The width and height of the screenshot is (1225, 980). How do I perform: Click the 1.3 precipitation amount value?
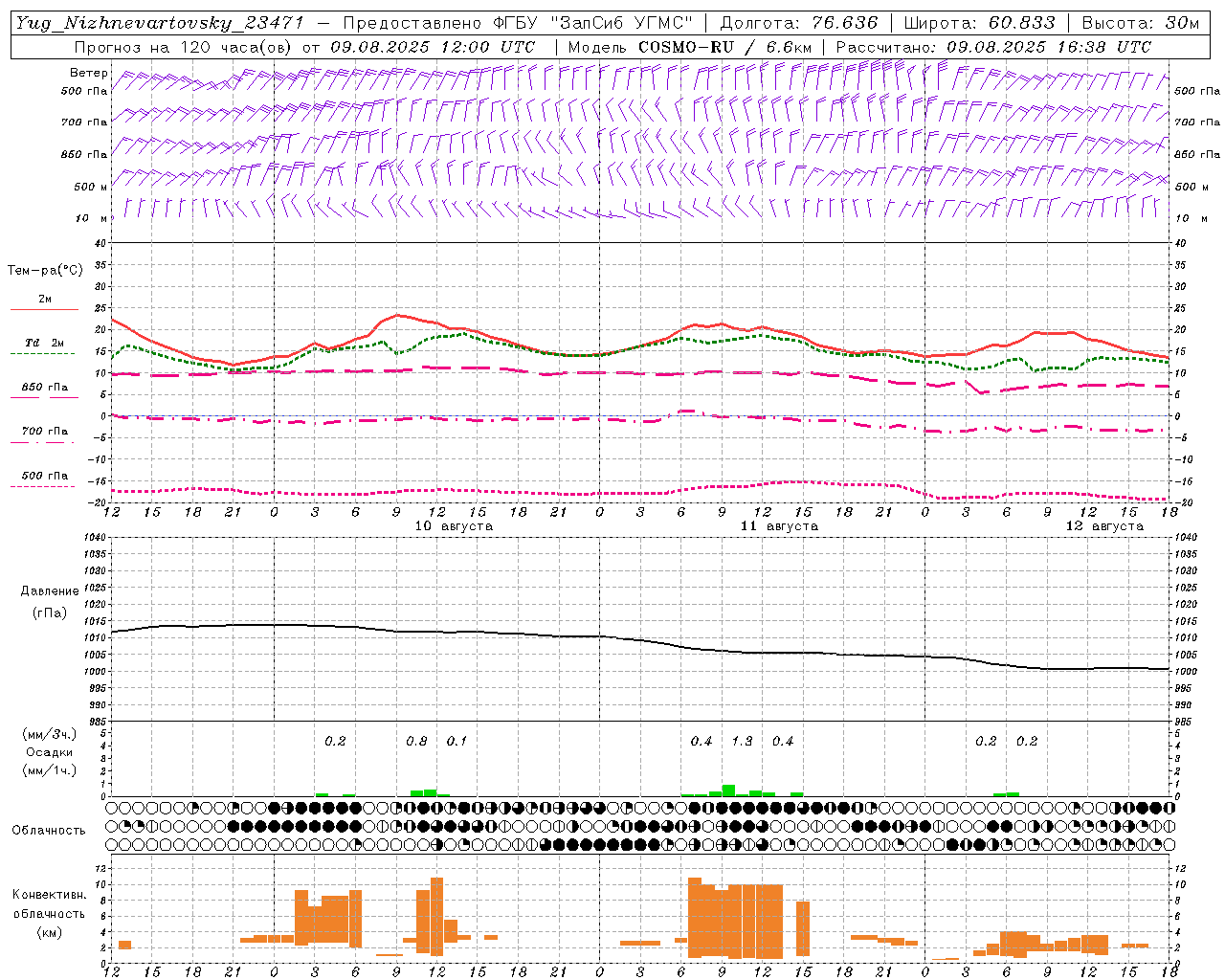click(x=742, y=742)
